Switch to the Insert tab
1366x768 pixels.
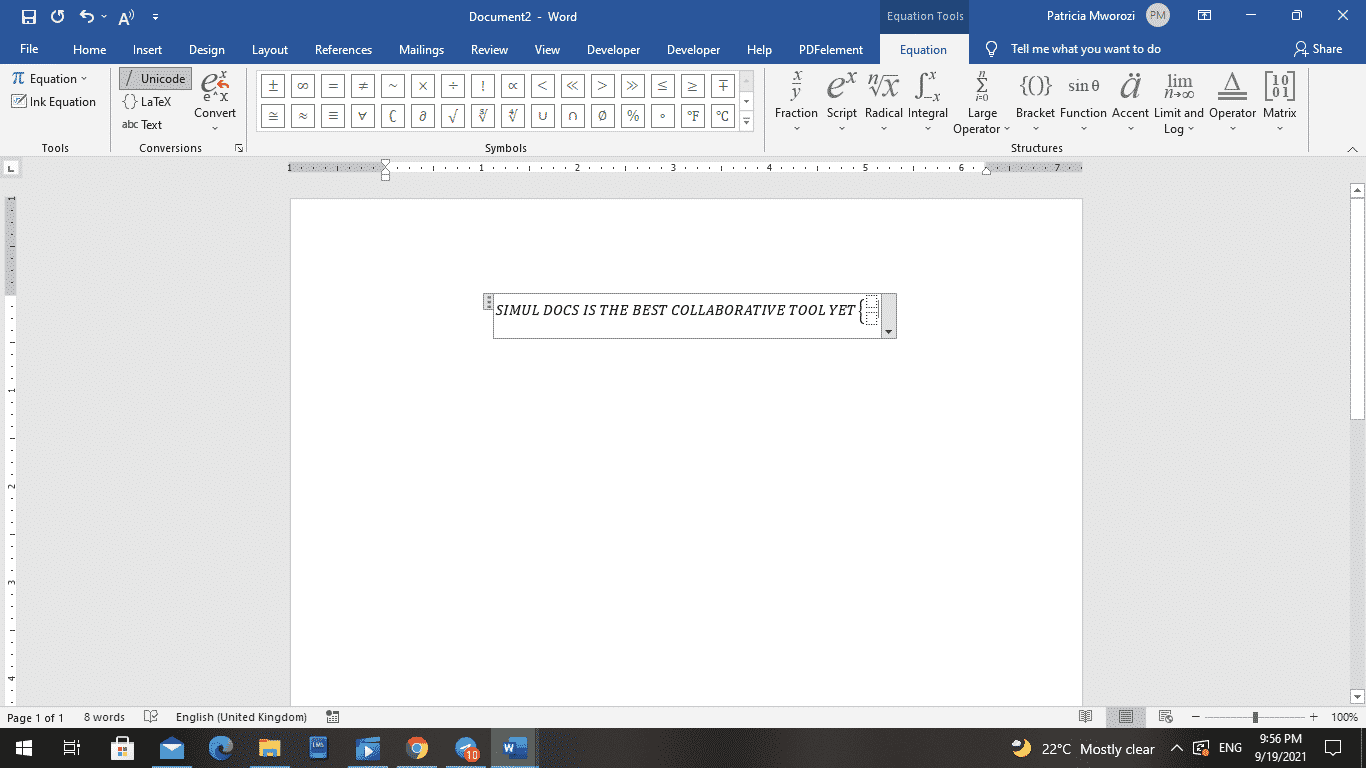click(147, 49)
